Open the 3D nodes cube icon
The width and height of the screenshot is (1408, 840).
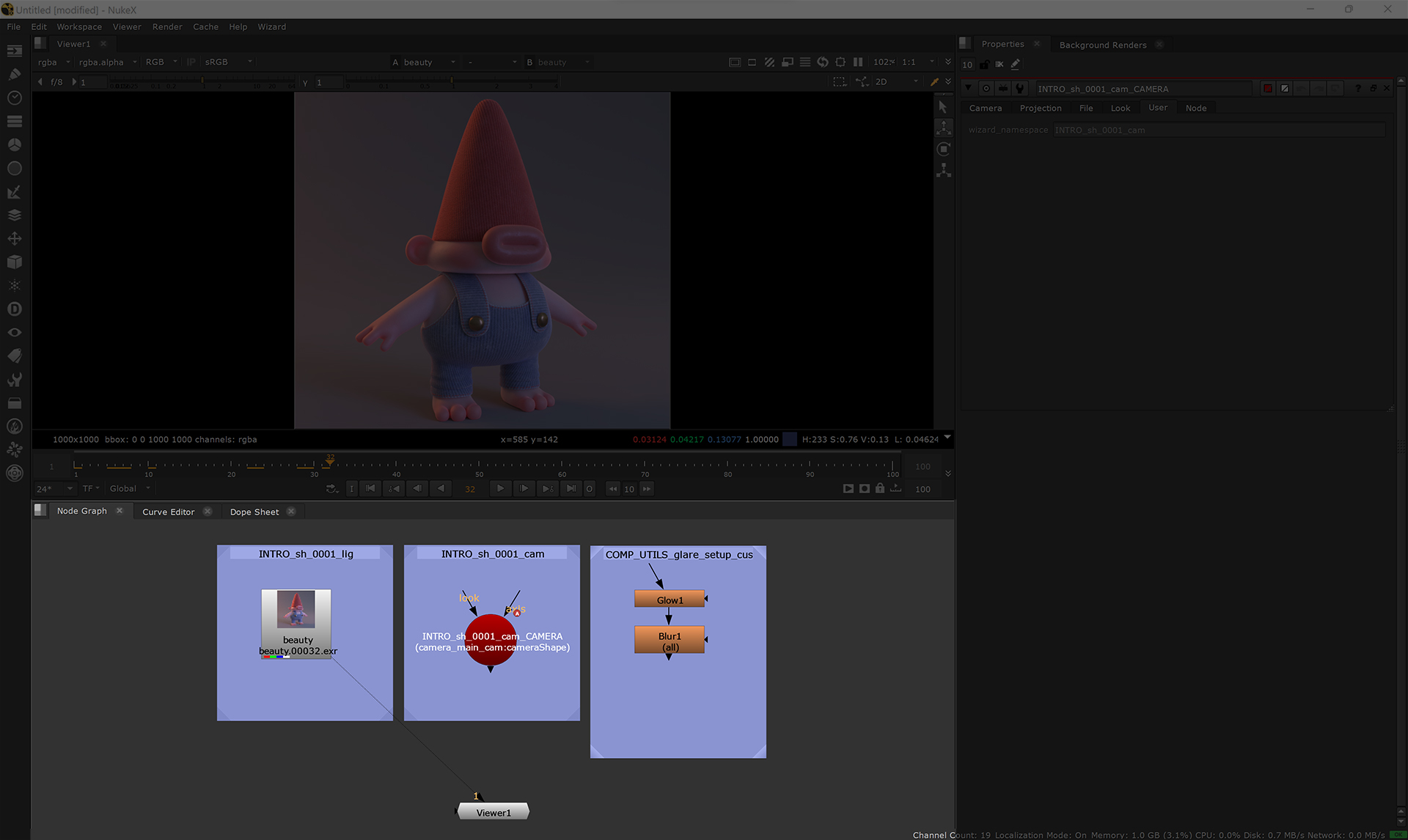click(x=14, y=262)
